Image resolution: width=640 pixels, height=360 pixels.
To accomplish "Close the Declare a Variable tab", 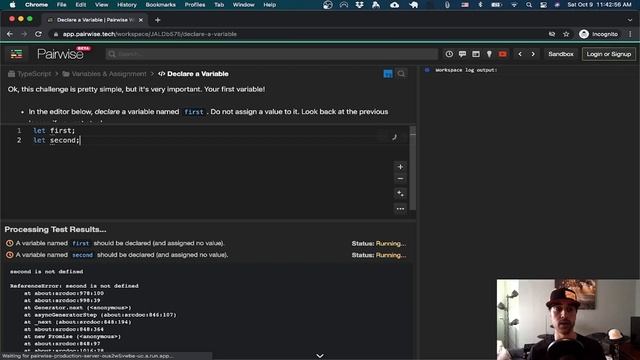I will point(141,20).
